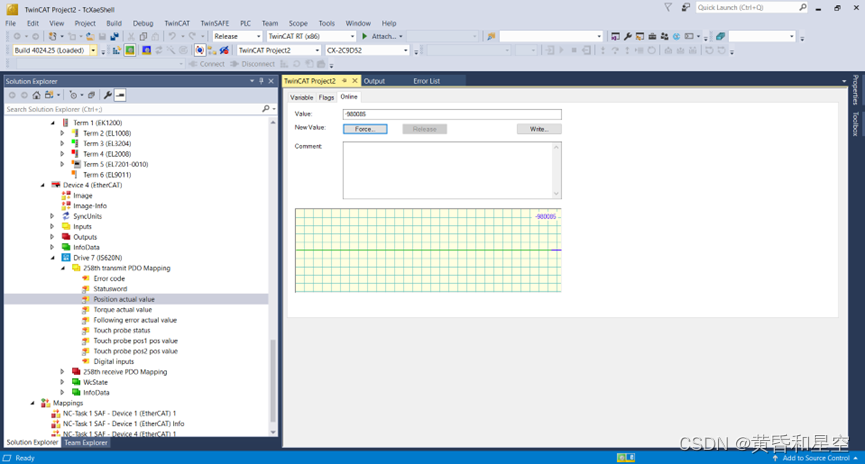Open the PLC menu
Viewport: 865px width, 464px height.
245,23
